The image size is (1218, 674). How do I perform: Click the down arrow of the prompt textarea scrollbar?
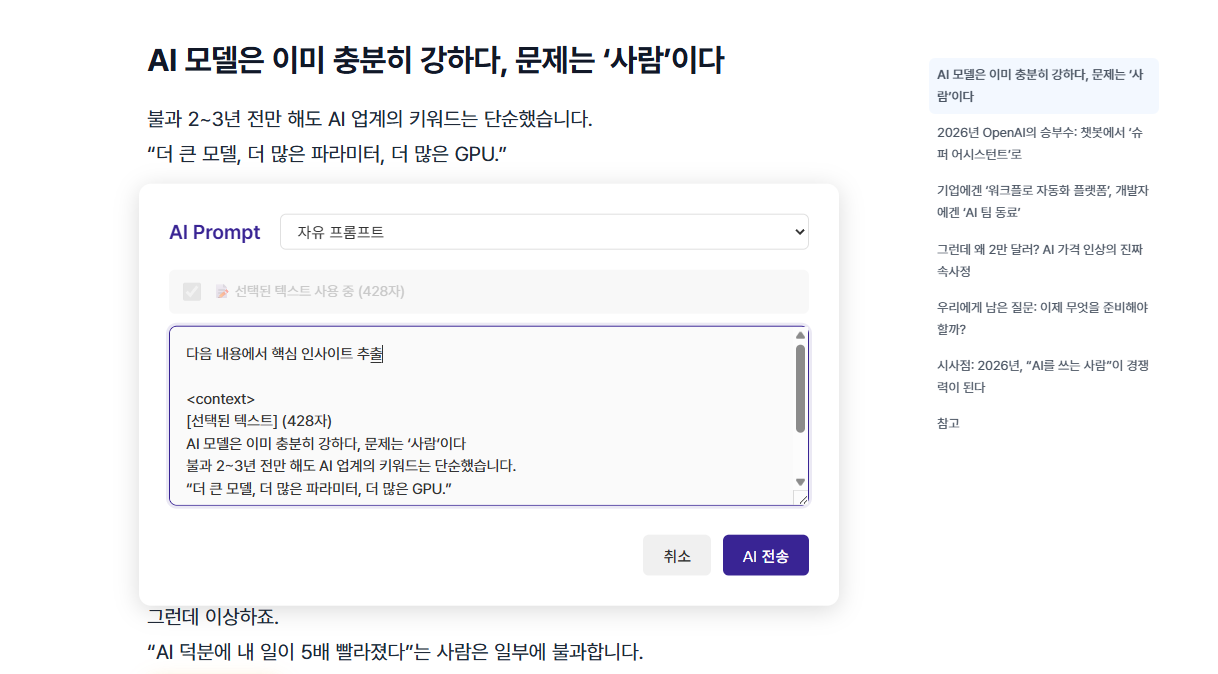tap(800, 482)
